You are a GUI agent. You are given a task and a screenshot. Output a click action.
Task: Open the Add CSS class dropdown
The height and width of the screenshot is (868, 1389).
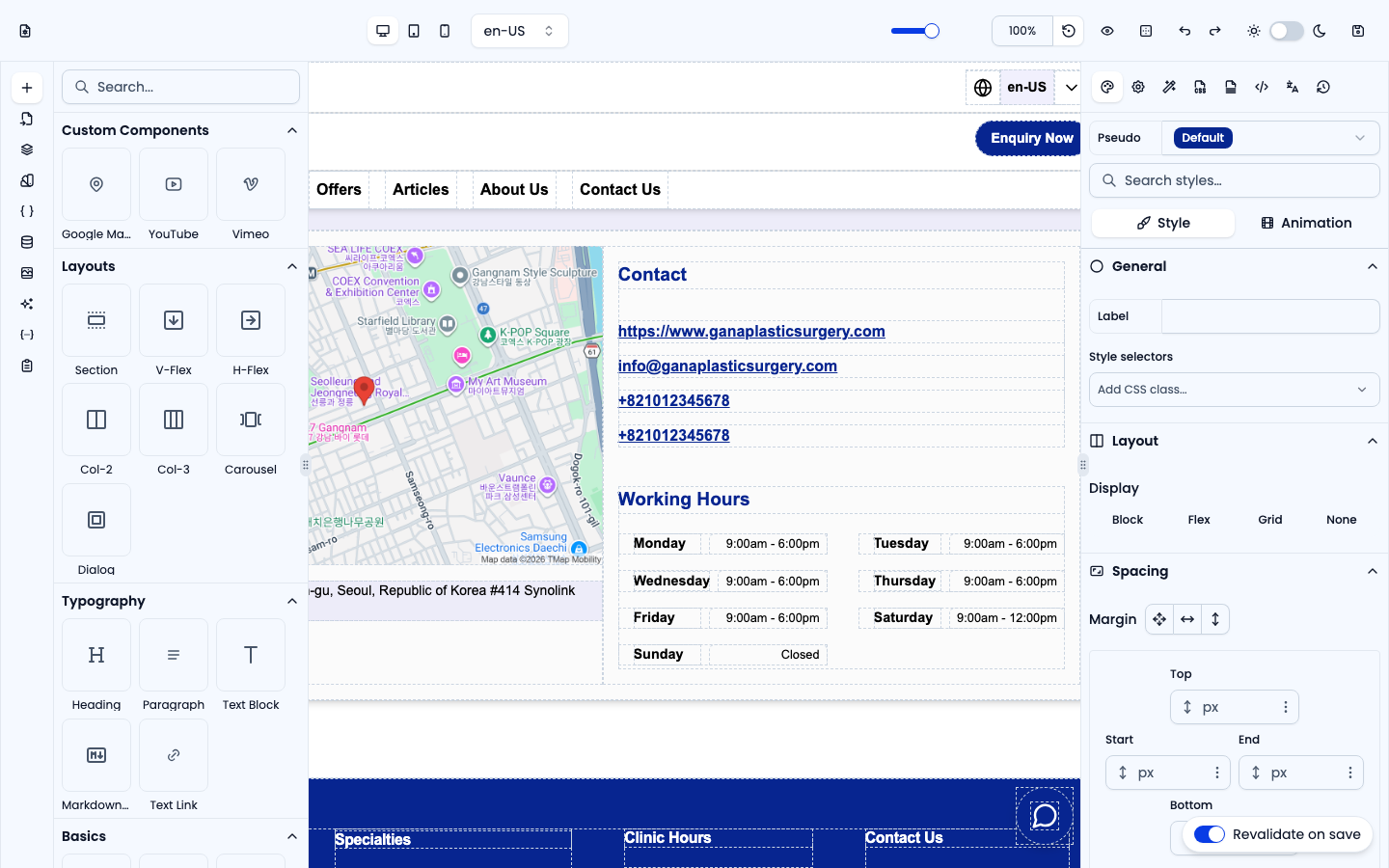[1235, 390]
